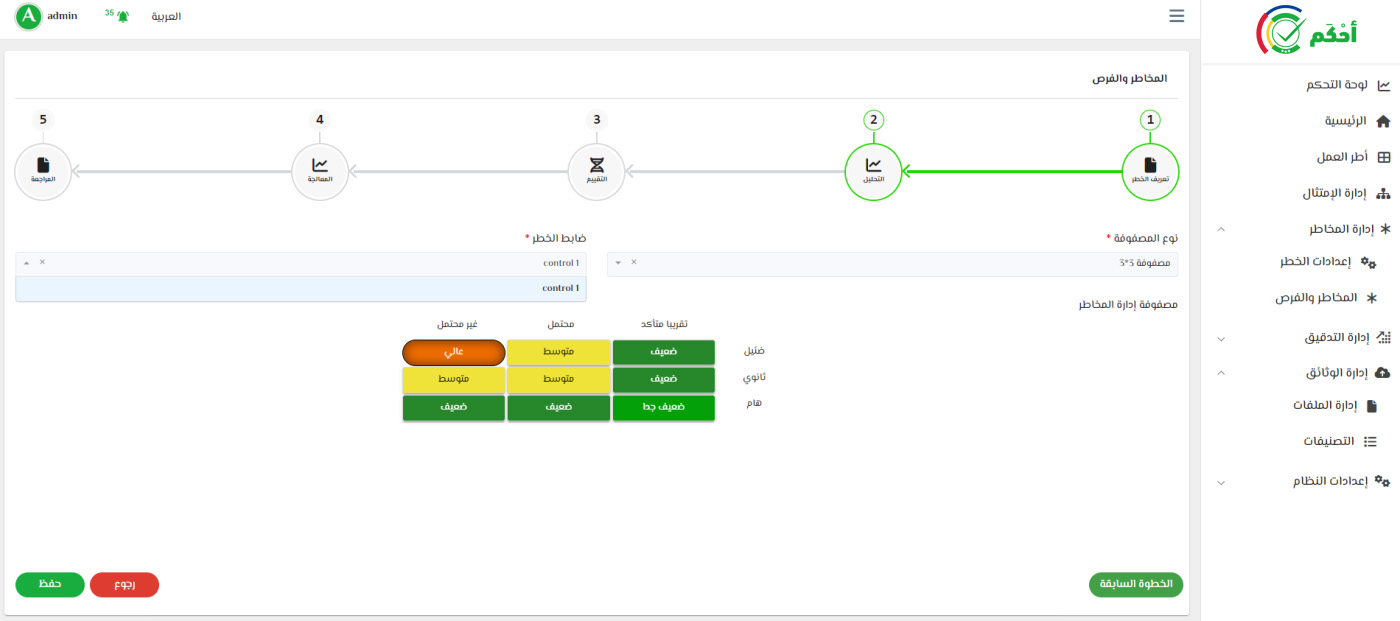1400x621 pixels.
Task: Click the إعدادات الخطر gears icon
Action: point(1369,262)
